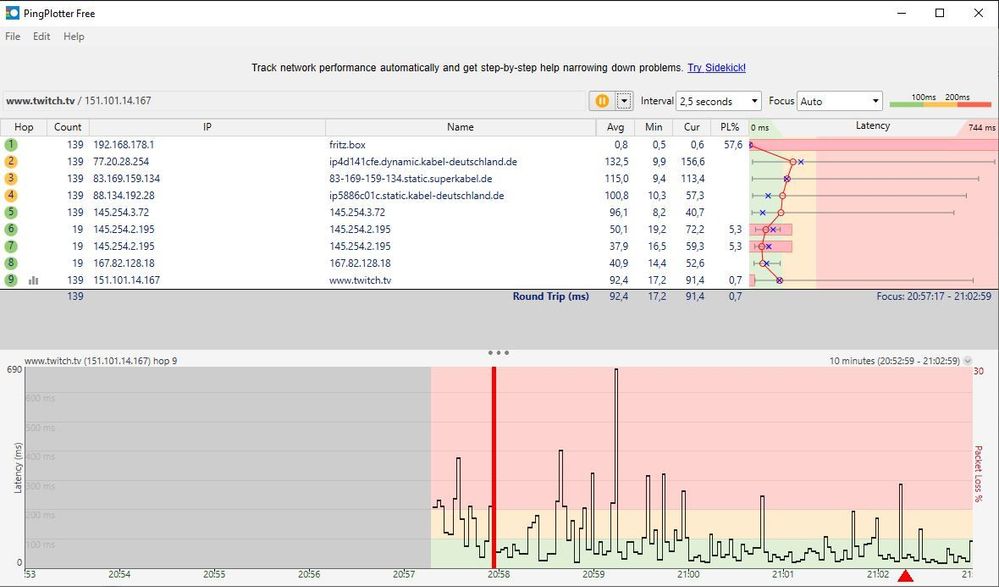
Task: Click www.twitch.tv in Name column
Action: point(360,280)
